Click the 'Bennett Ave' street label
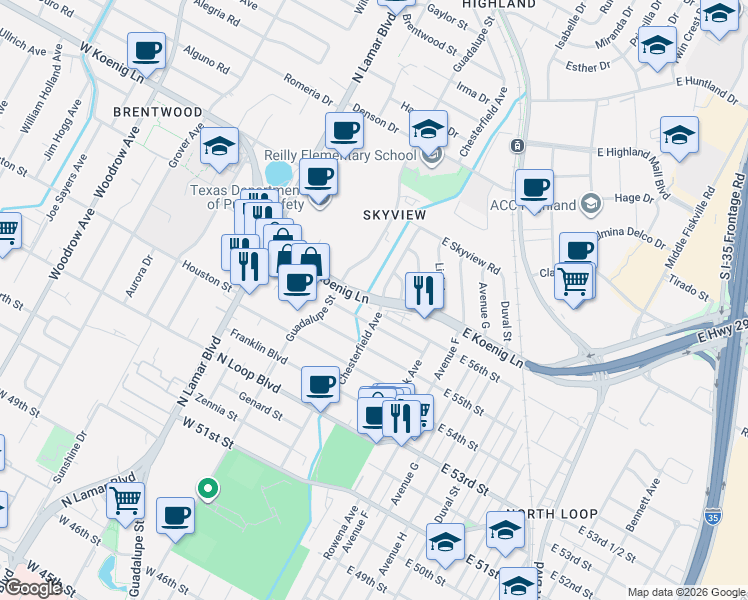 [643, 505]
